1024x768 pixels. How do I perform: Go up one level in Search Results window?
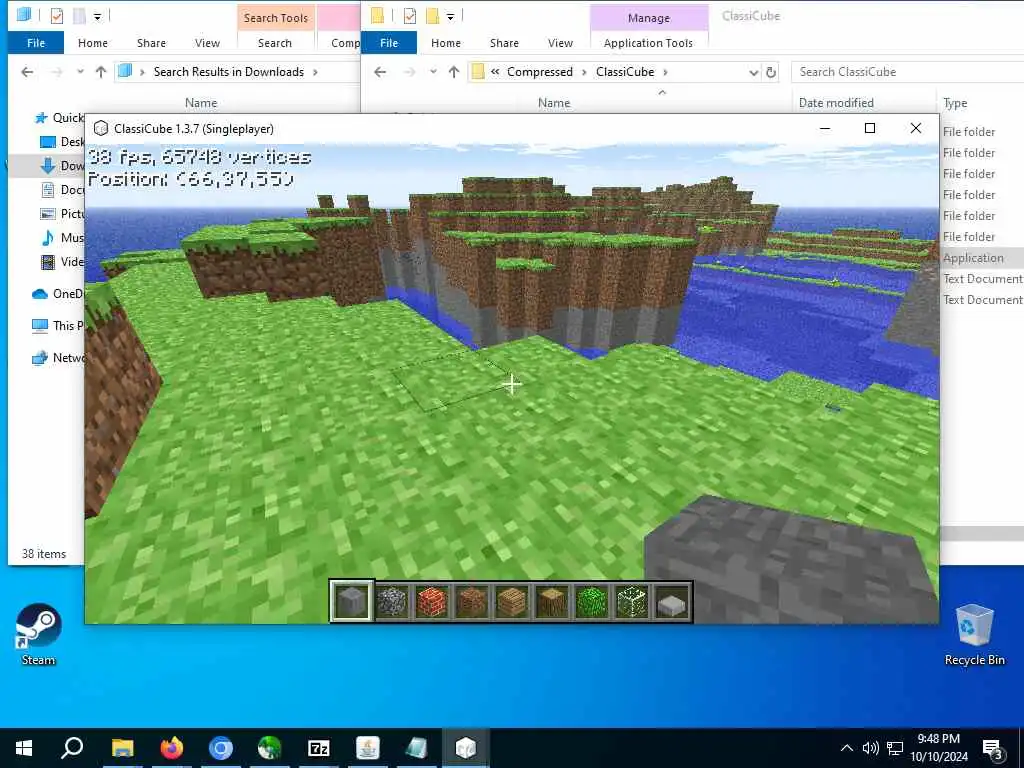point(101,72)
